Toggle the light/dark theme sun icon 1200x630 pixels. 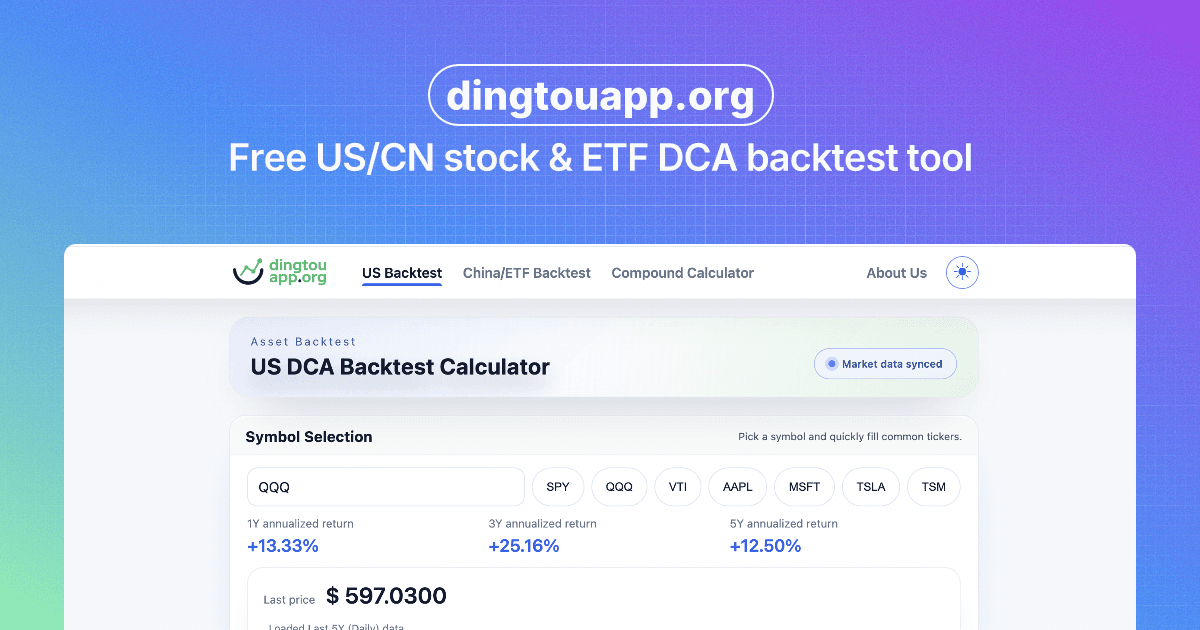961,272
